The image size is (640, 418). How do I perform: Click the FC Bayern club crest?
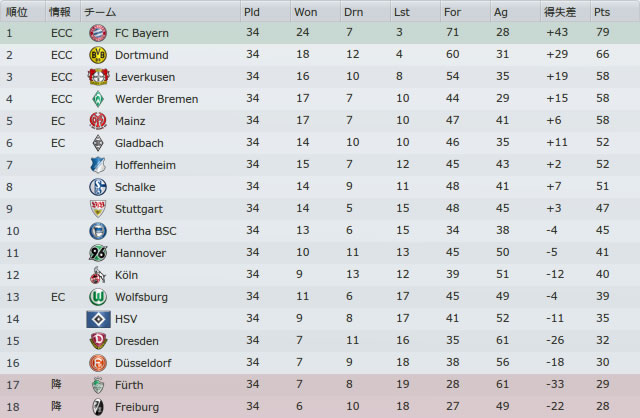pos(98,33)
